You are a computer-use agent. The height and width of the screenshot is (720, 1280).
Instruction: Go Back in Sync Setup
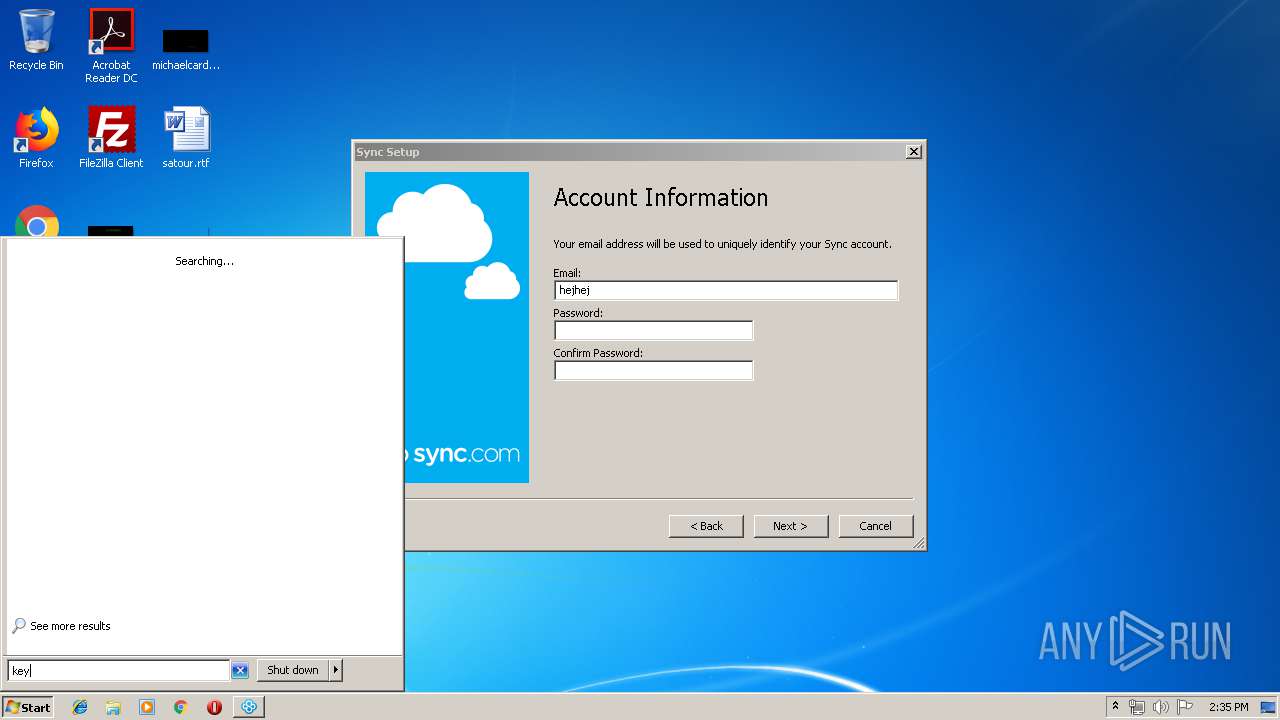706,526
